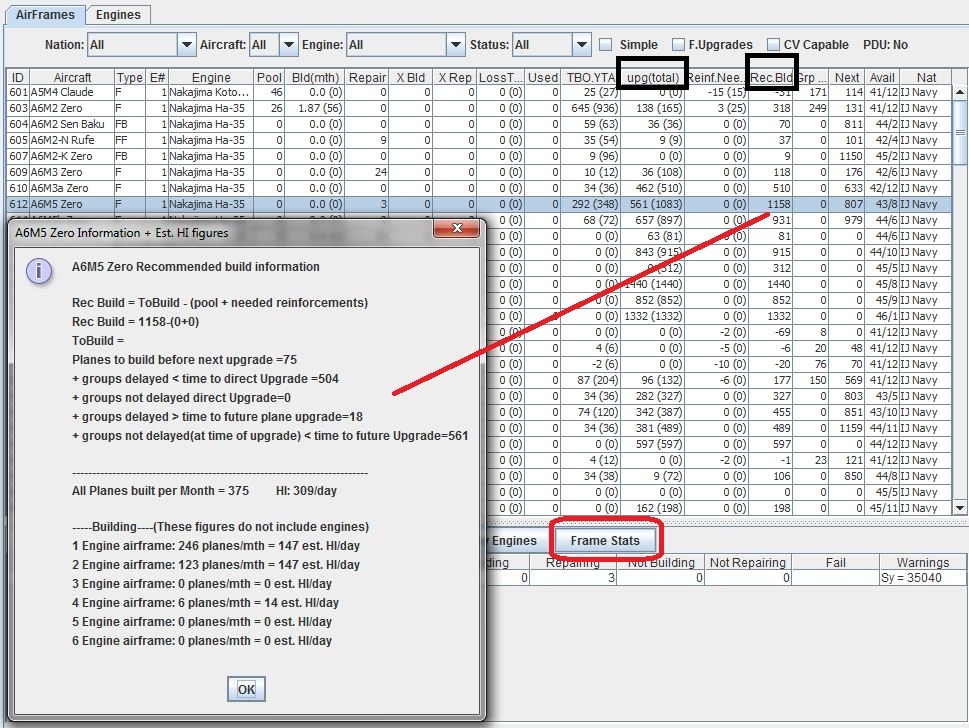The image size is (969, 728).
Task: Close the A6M5 Zero Information dialog
Action: [457, 228]
